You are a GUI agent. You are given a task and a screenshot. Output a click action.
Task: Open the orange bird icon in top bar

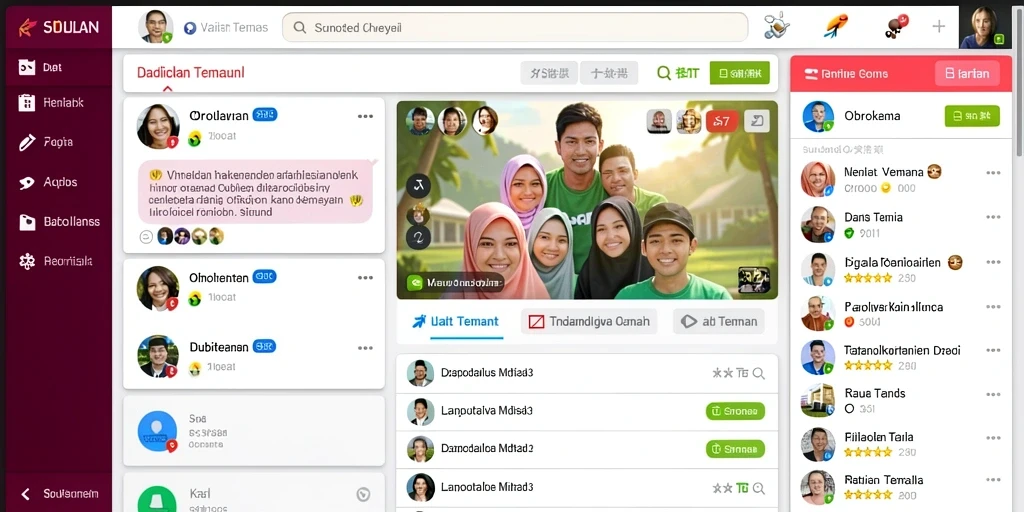coord(836,27)
